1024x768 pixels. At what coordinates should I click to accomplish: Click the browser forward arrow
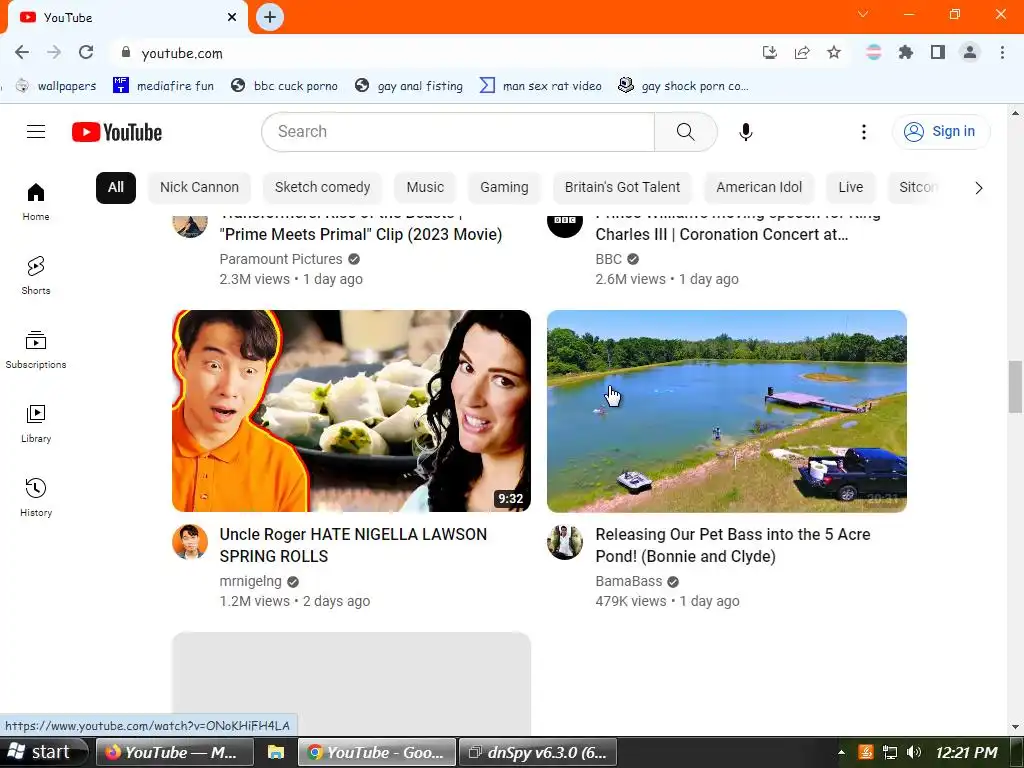pyautogui.click(x=54, y=52)
